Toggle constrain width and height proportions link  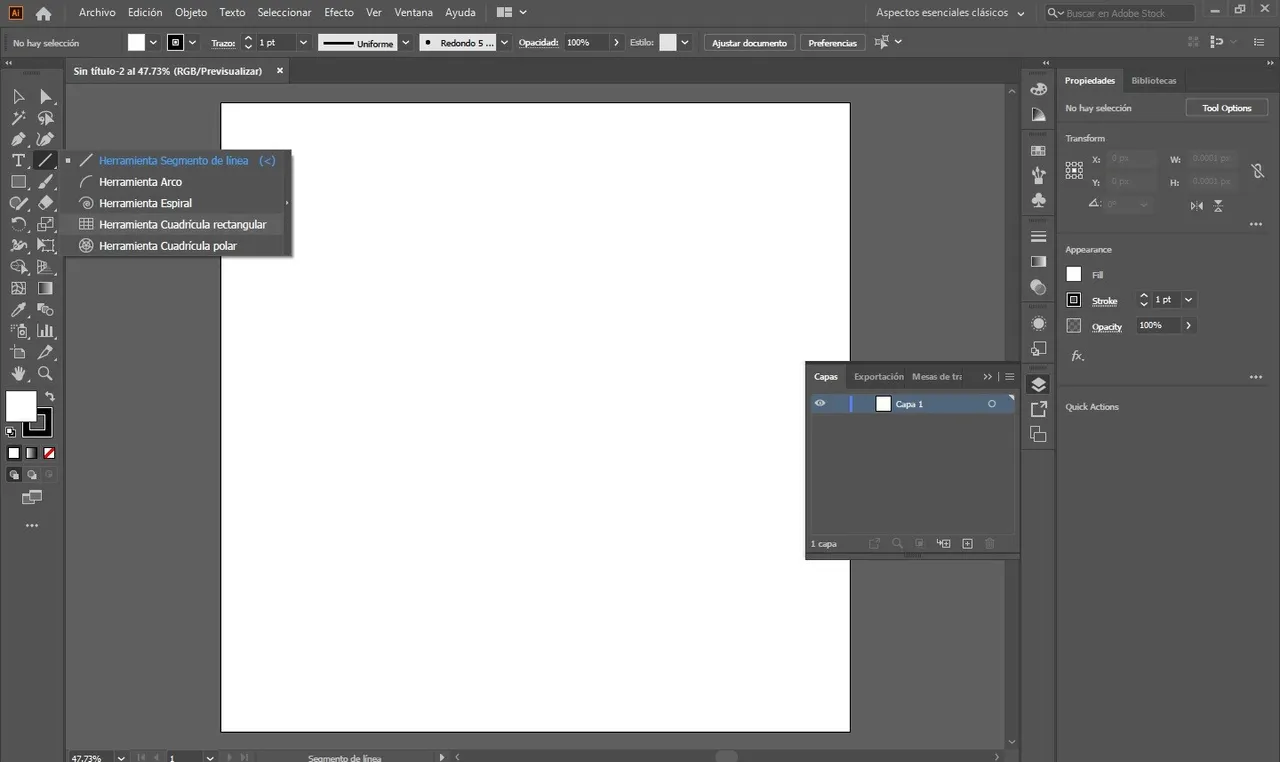tap(1258, 171)
